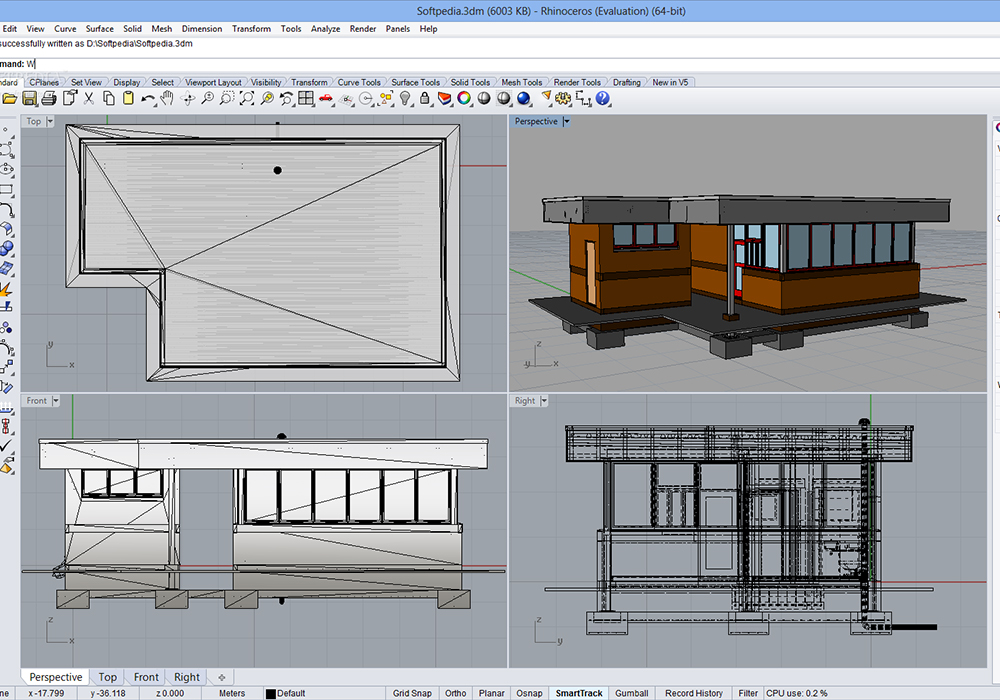Open the Perspective viewport dropdown arrow

click(x=567, y=121)
